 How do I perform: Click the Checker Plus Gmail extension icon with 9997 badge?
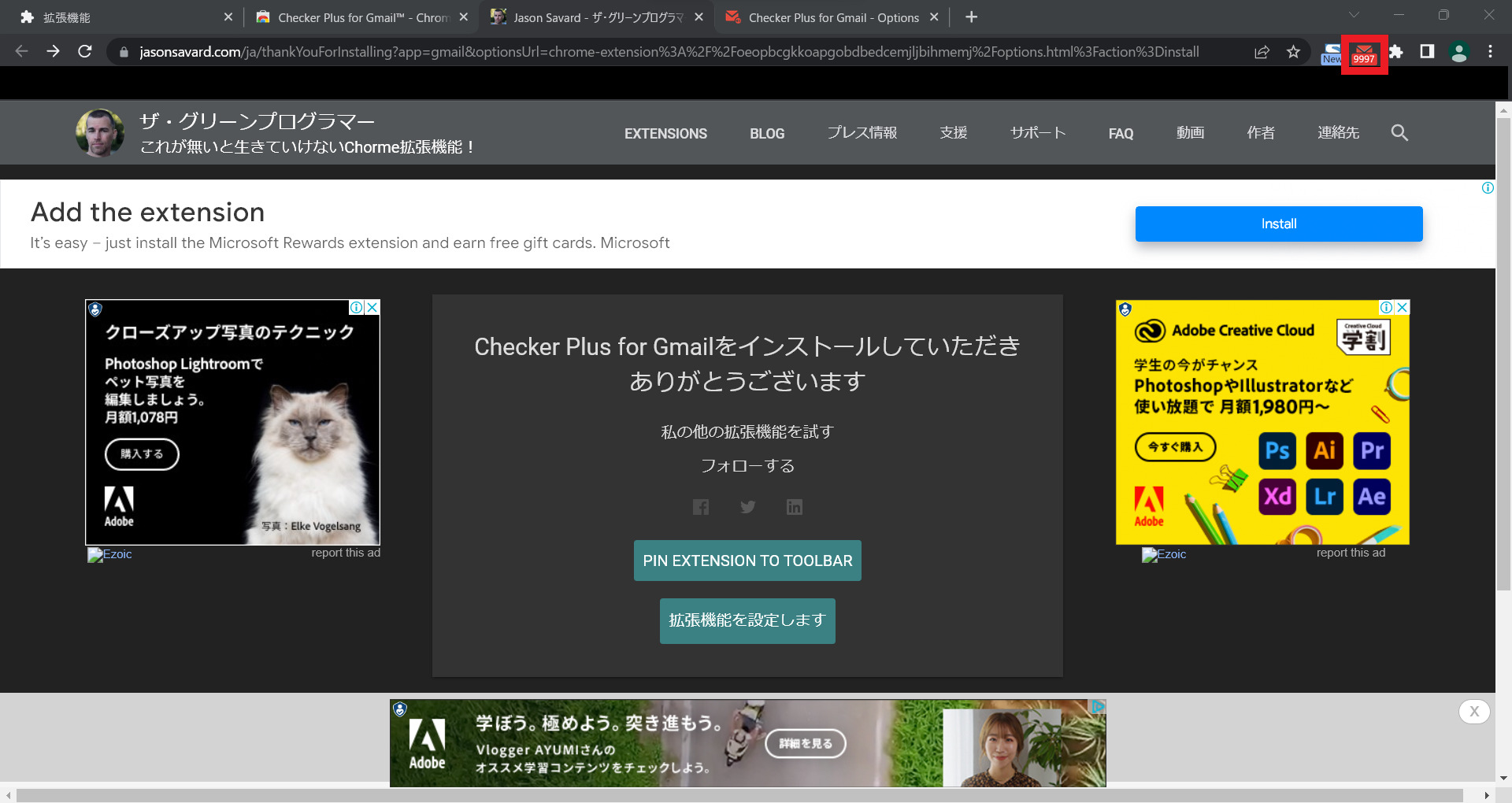point(1364,54)
